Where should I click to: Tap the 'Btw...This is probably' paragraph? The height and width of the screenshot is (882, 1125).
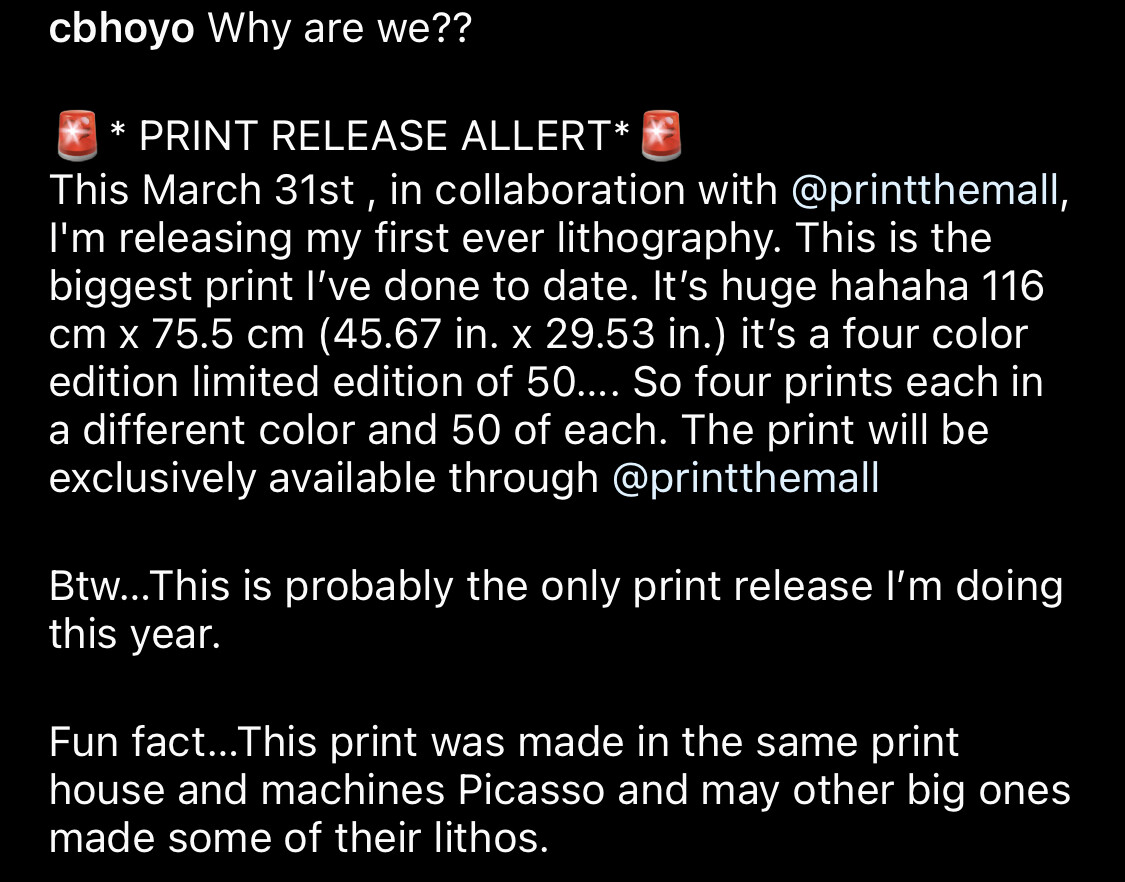[x=556, y=610]
